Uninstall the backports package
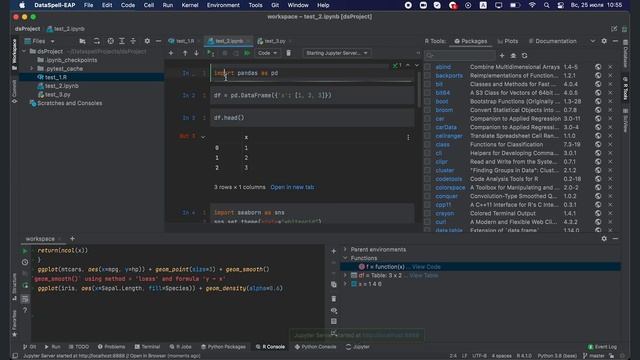The image size is (640, 360). click(610, 76)
